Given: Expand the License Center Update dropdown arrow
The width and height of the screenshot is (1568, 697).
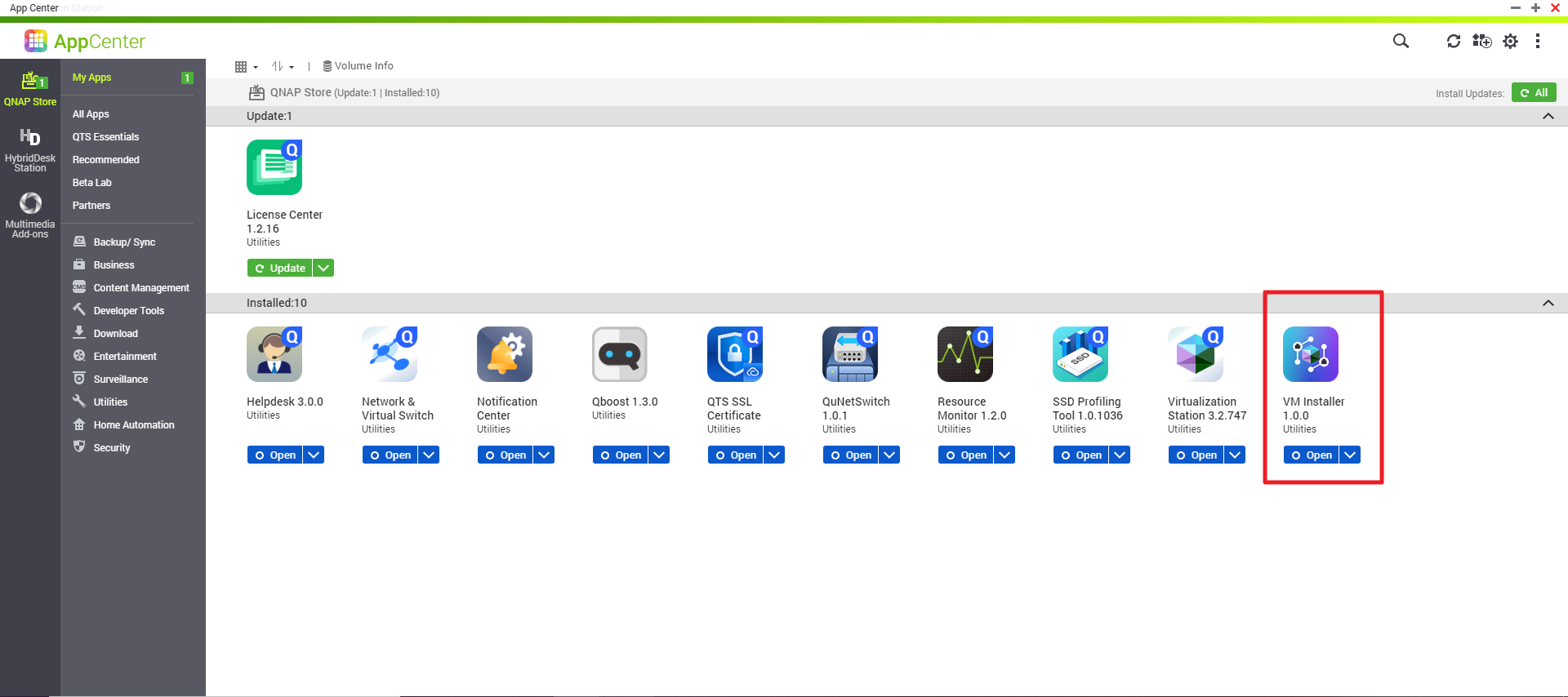Looking at the screenshot, I should (x=323, y=268).
